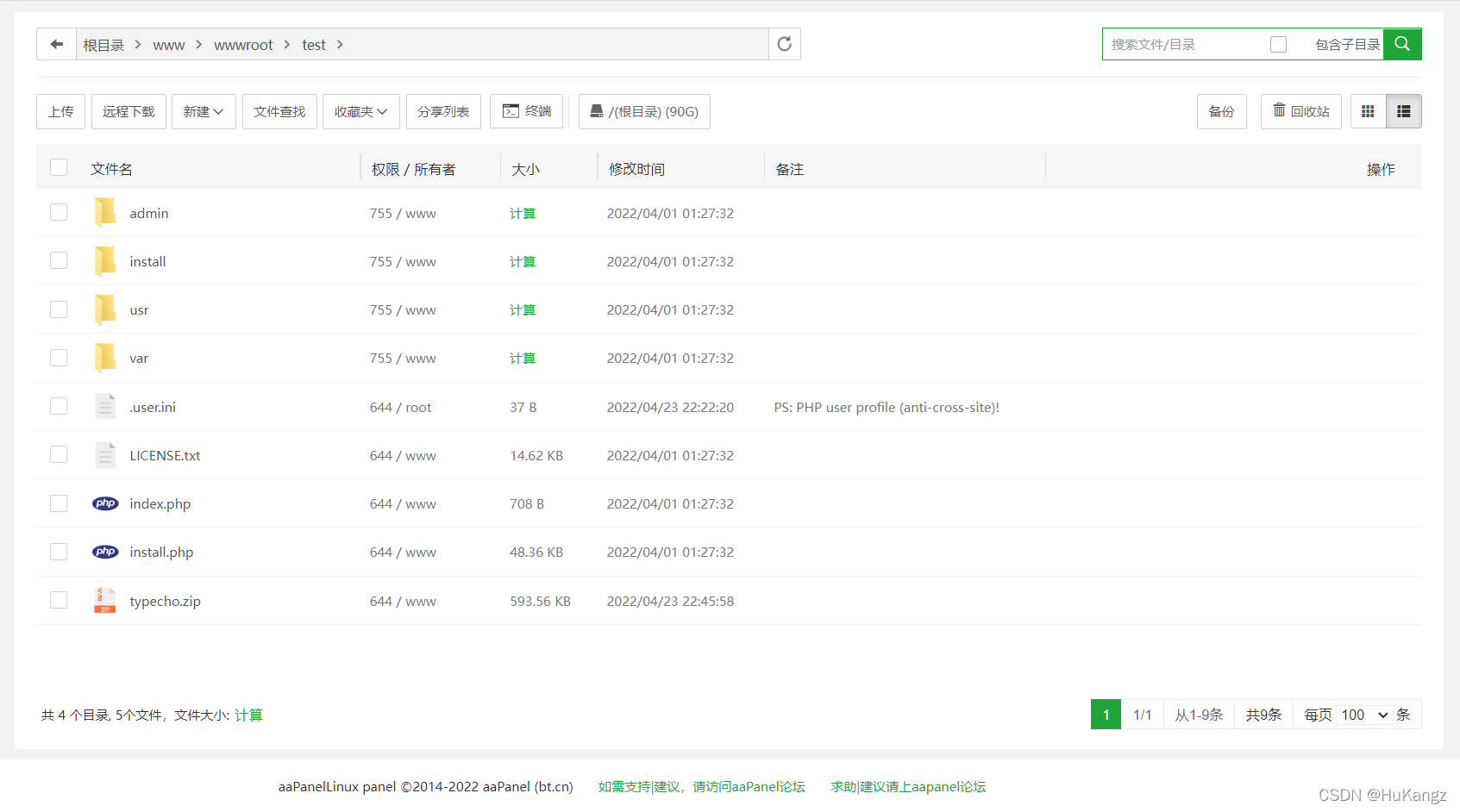Open the terminal

526,111
